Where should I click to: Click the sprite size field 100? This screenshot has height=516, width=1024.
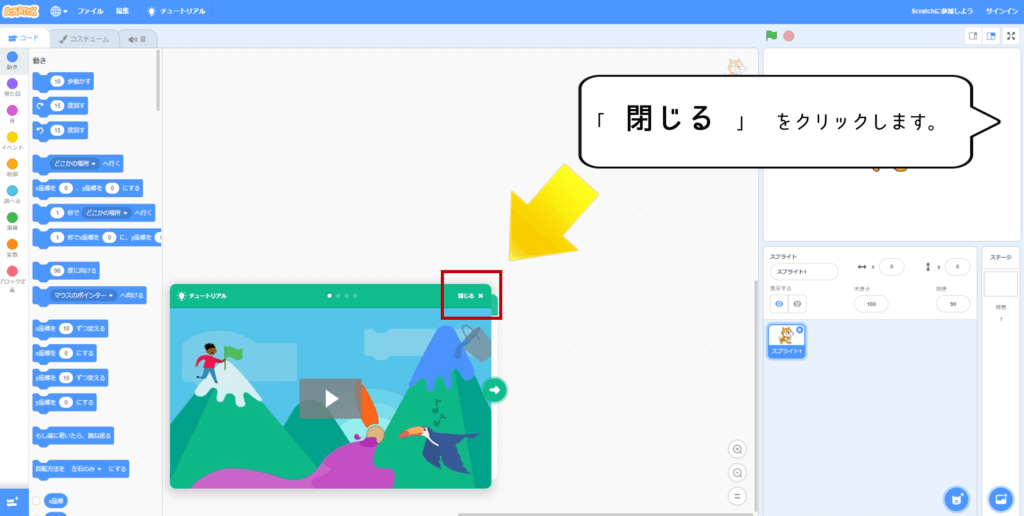(x=871, y=304)
